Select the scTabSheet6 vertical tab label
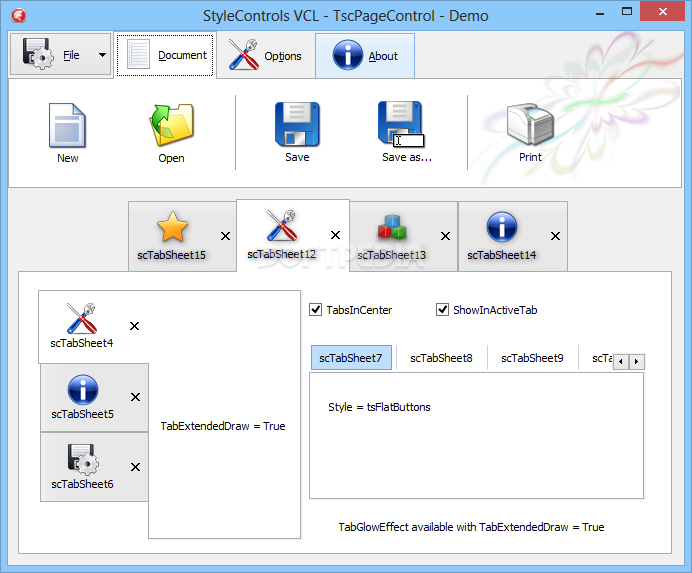The image size is (692, 573). (83, 484)
